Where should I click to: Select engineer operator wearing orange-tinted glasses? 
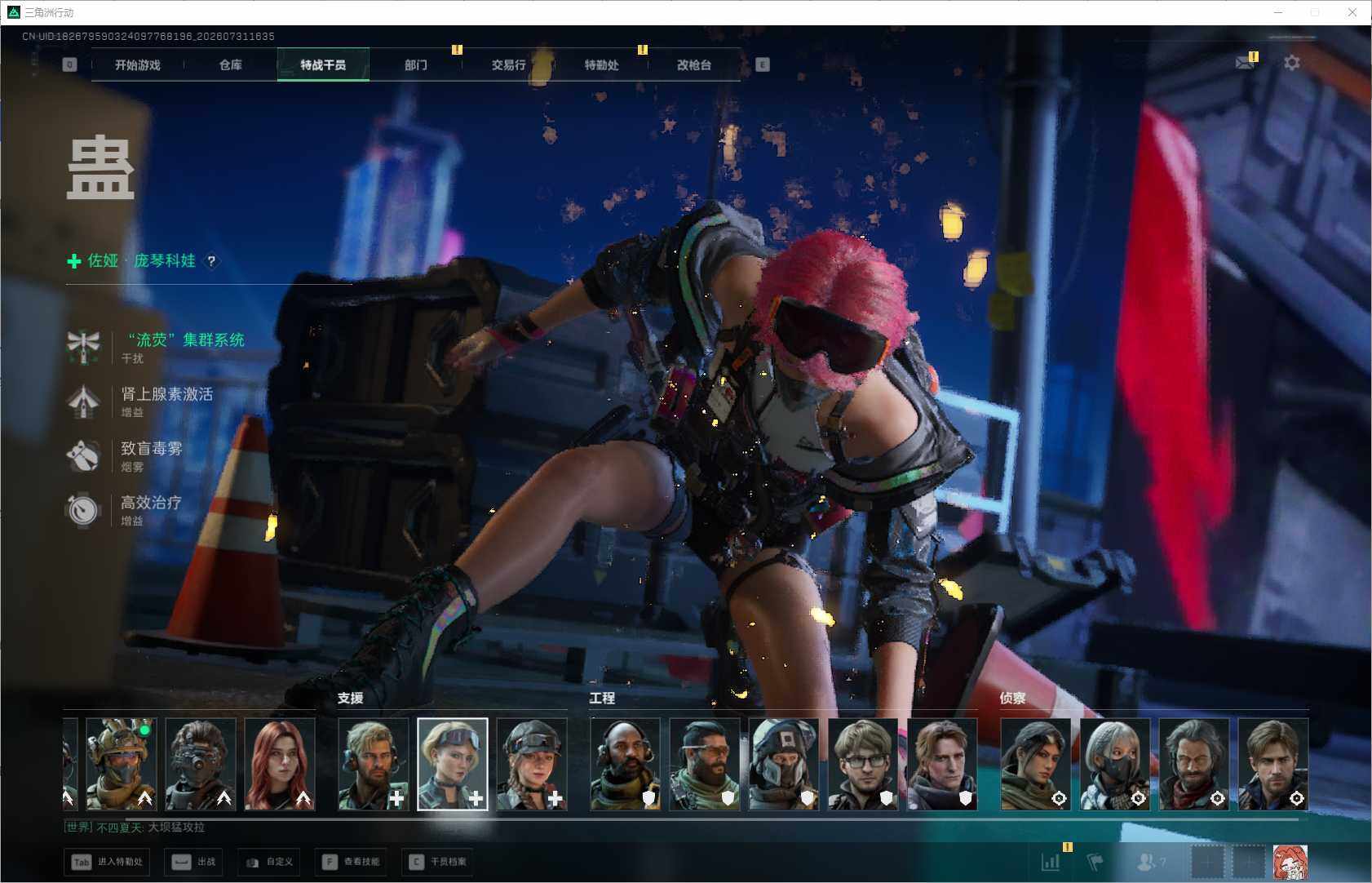coord(705,765)
